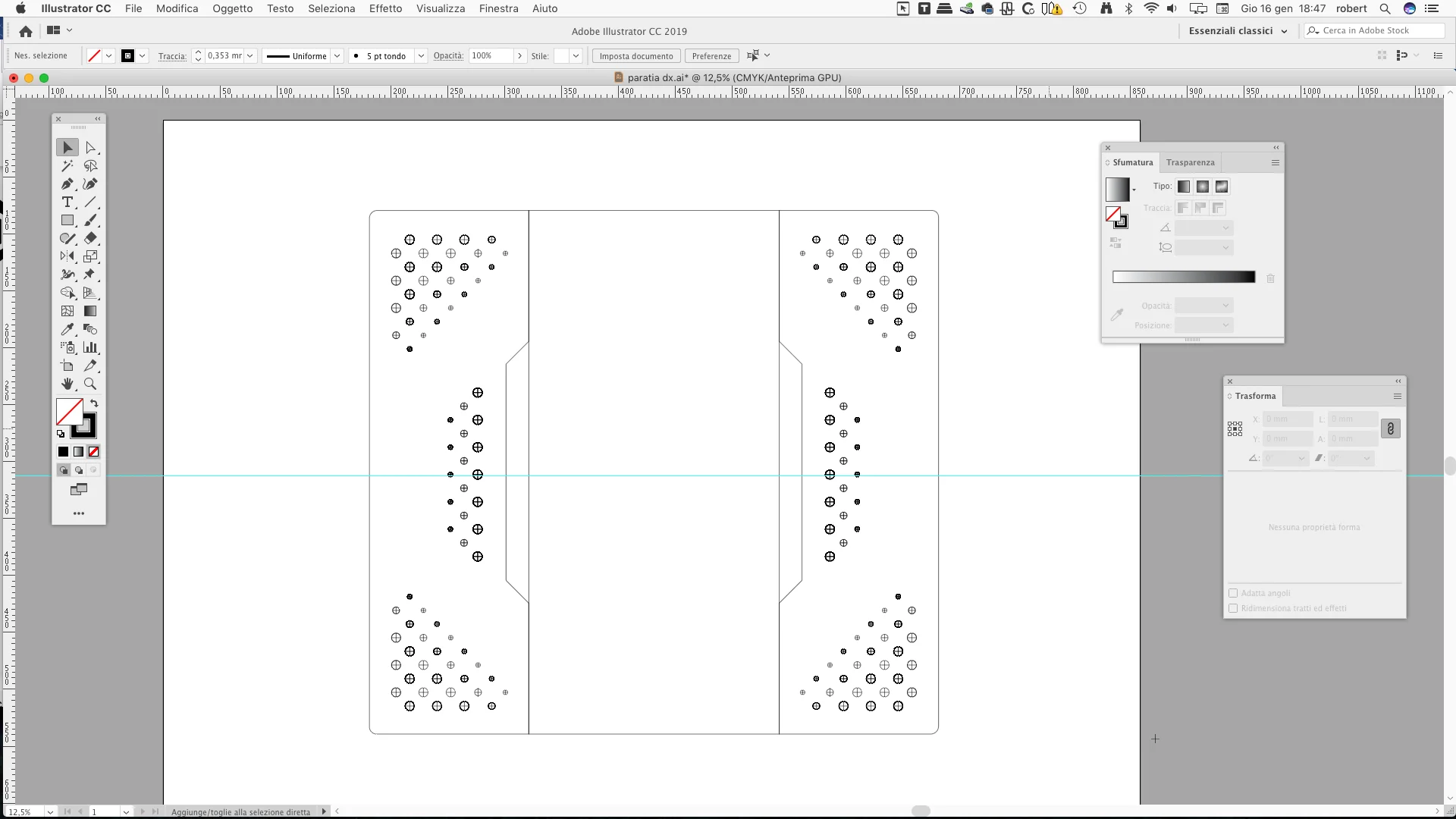This screenshot has width=1456, height=819.
Task: Open stroke weight dropdown
Action: pyautogui.click(x=249, y=55)
